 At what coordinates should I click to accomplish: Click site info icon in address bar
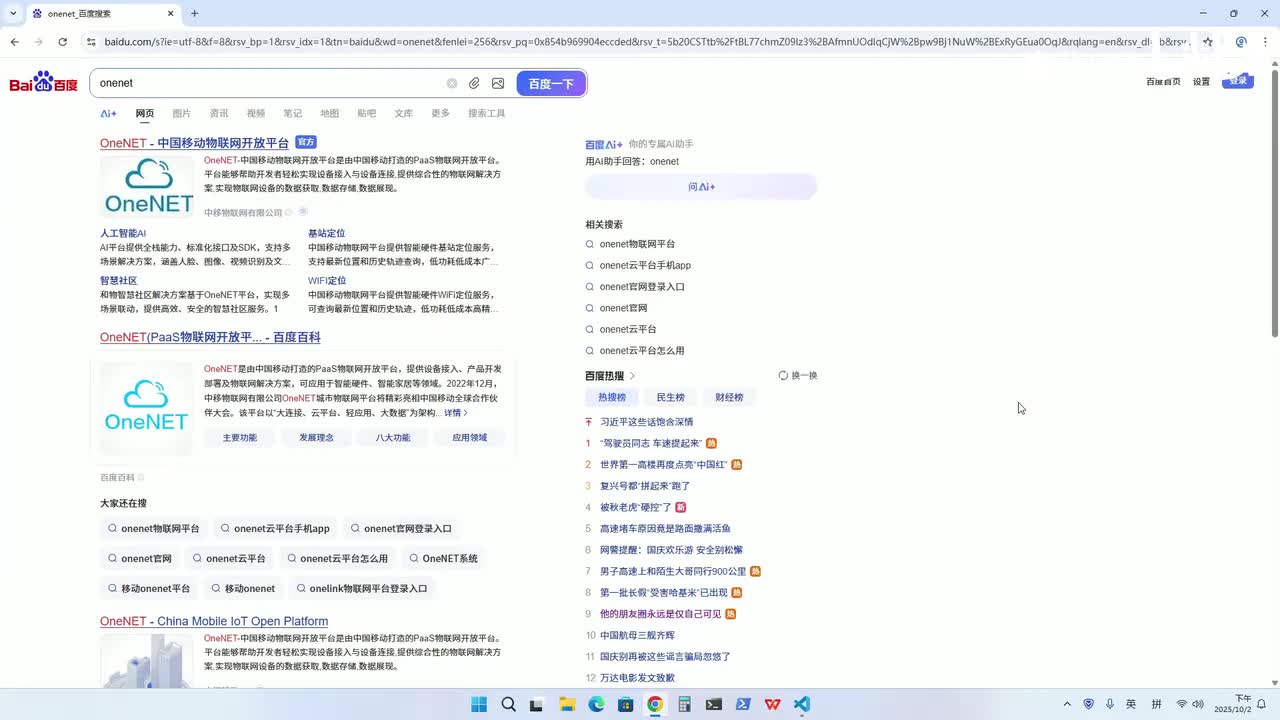(91, 42)
